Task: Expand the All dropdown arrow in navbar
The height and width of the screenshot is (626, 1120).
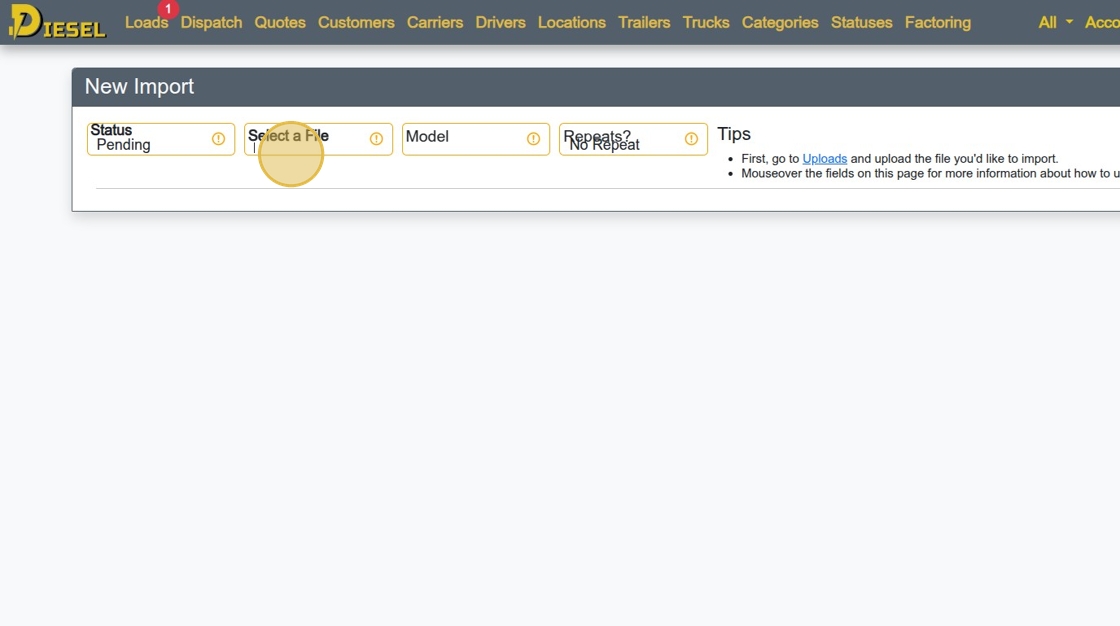Action: tap(1069, 22)
